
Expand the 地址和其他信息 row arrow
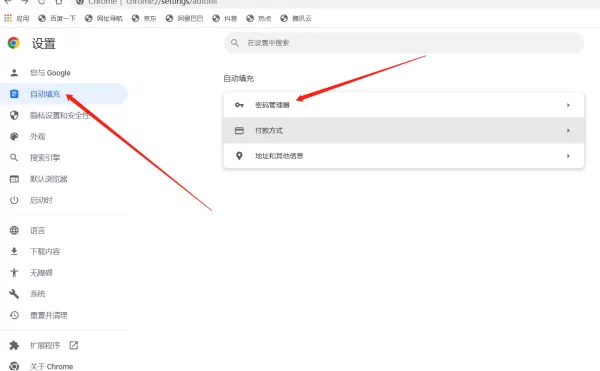click(x=568, y=156)
